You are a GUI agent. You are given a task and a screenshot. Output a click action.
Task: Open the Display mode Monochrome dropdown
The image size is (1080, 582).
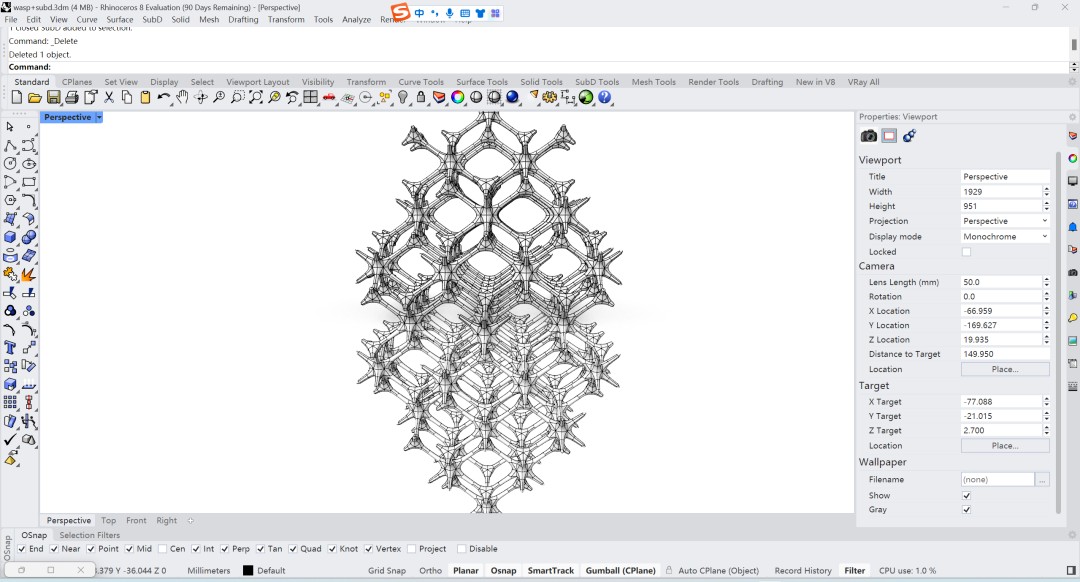pos(1005,236)
